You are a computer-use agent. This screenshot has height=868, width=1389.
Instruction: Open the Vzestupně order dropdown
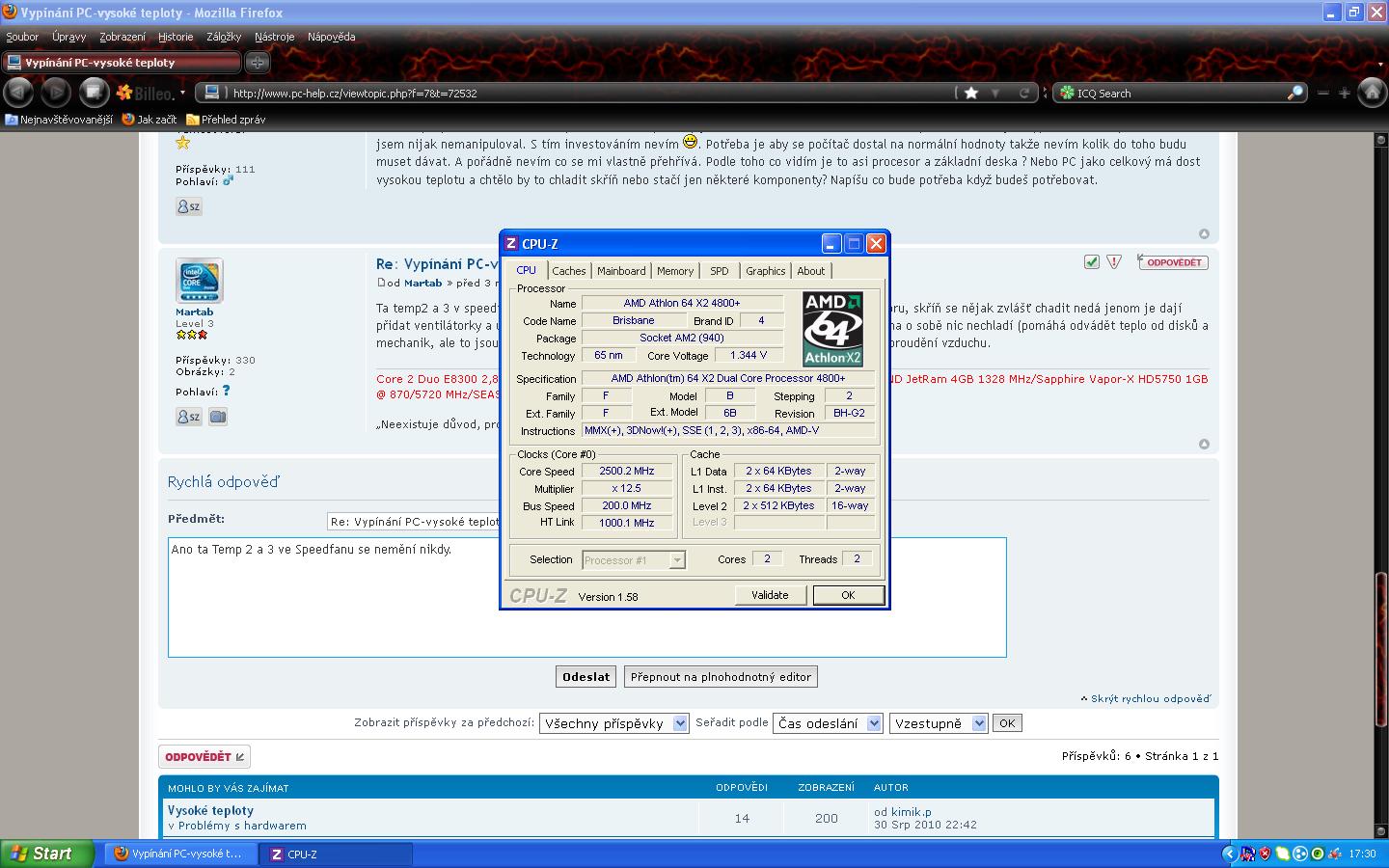(x=939, y=723)
